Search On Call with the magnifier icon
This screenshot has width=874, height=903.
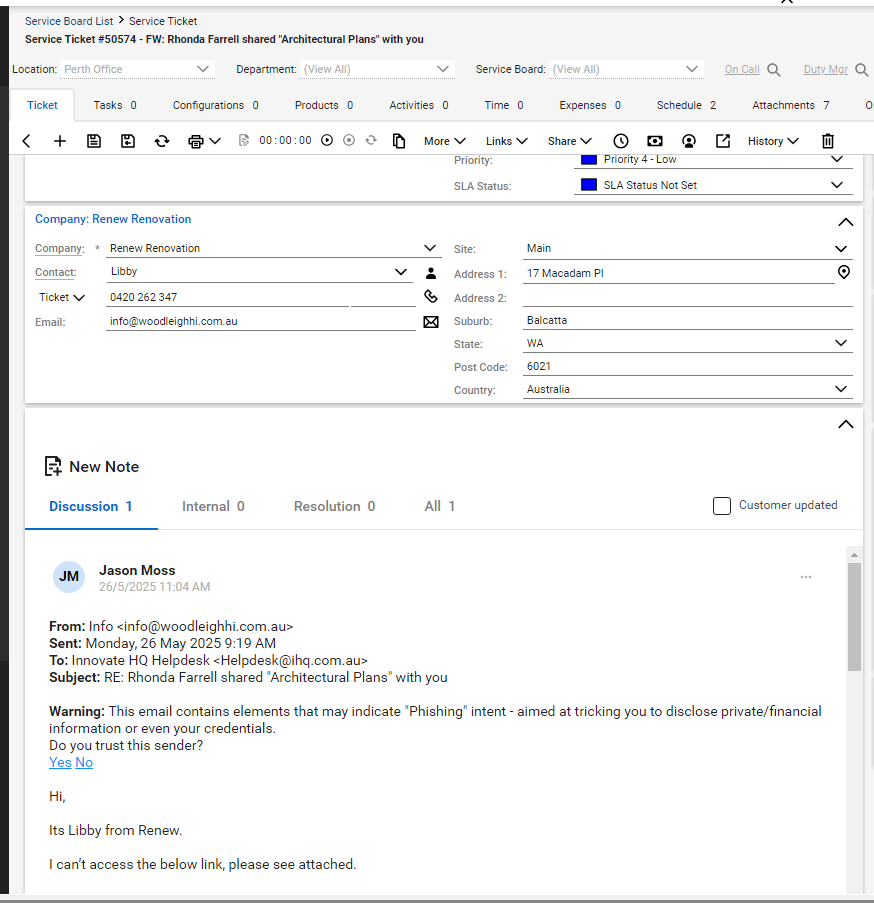tap(774, 70)
